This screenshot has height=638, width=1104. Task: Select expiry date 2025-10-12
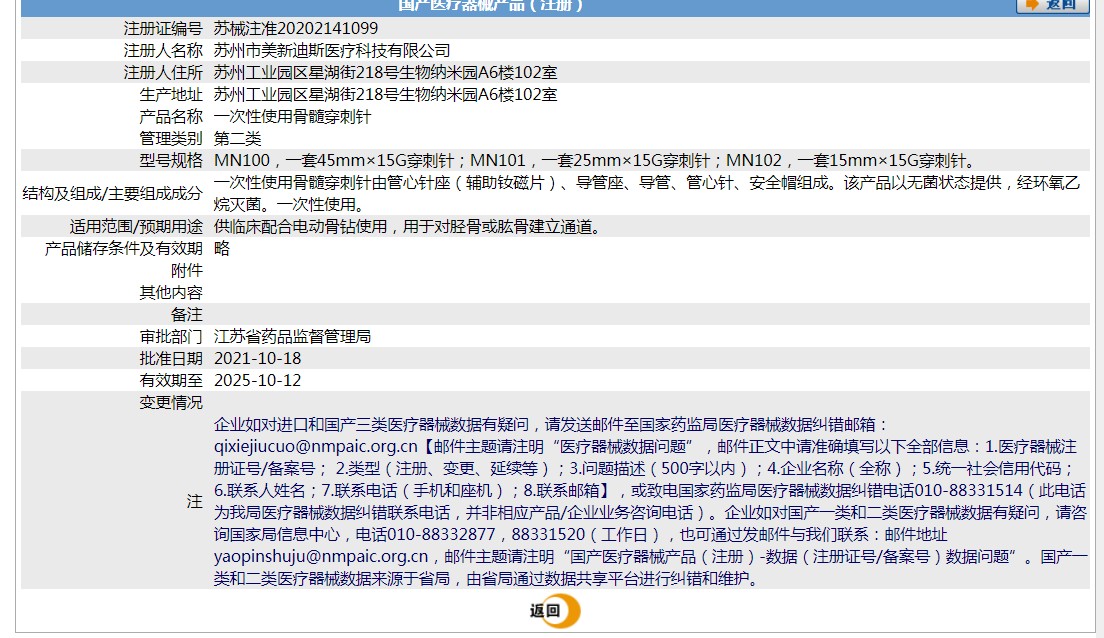(258, 380)
